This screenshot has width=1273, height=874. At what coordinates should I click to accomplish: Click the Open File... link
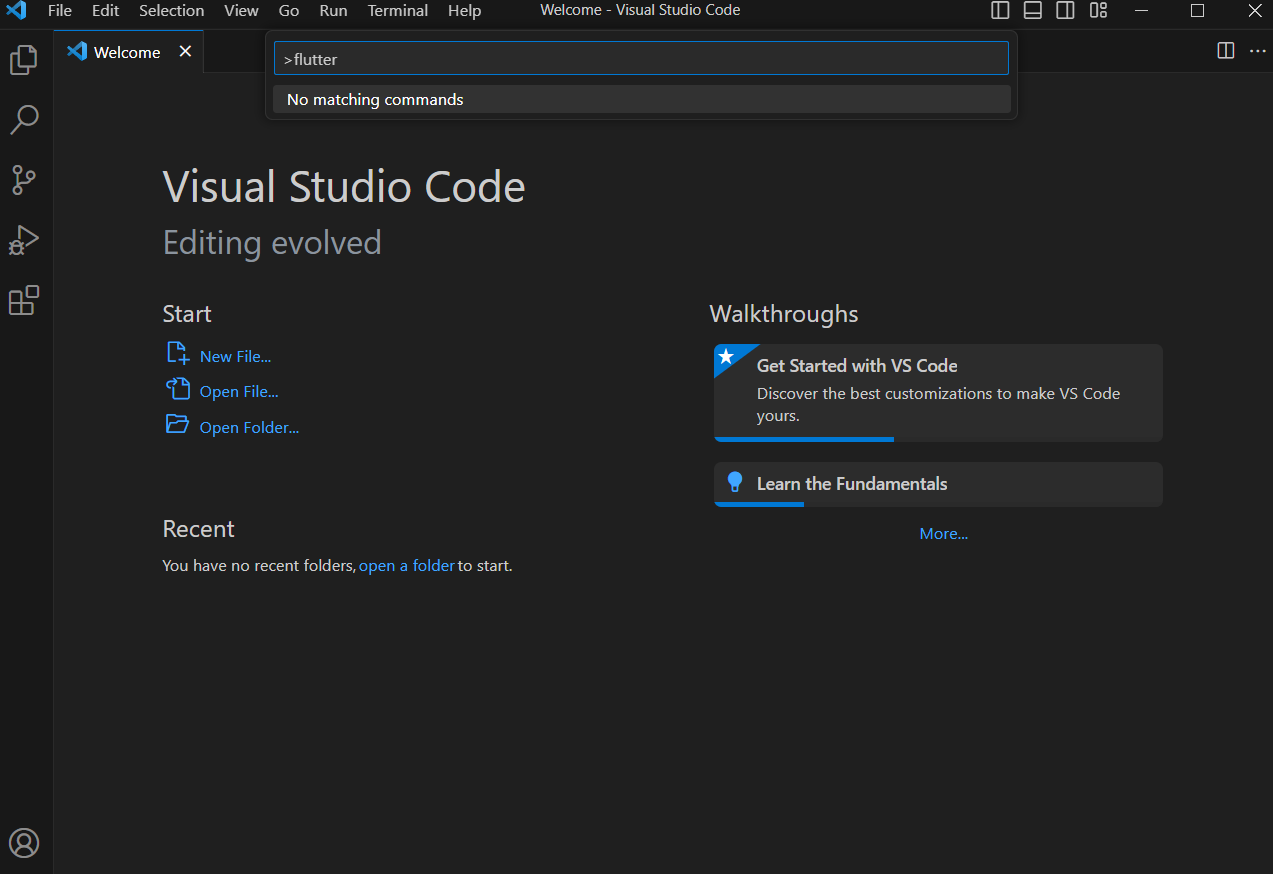pyautogui.click(x=239, y=392)
